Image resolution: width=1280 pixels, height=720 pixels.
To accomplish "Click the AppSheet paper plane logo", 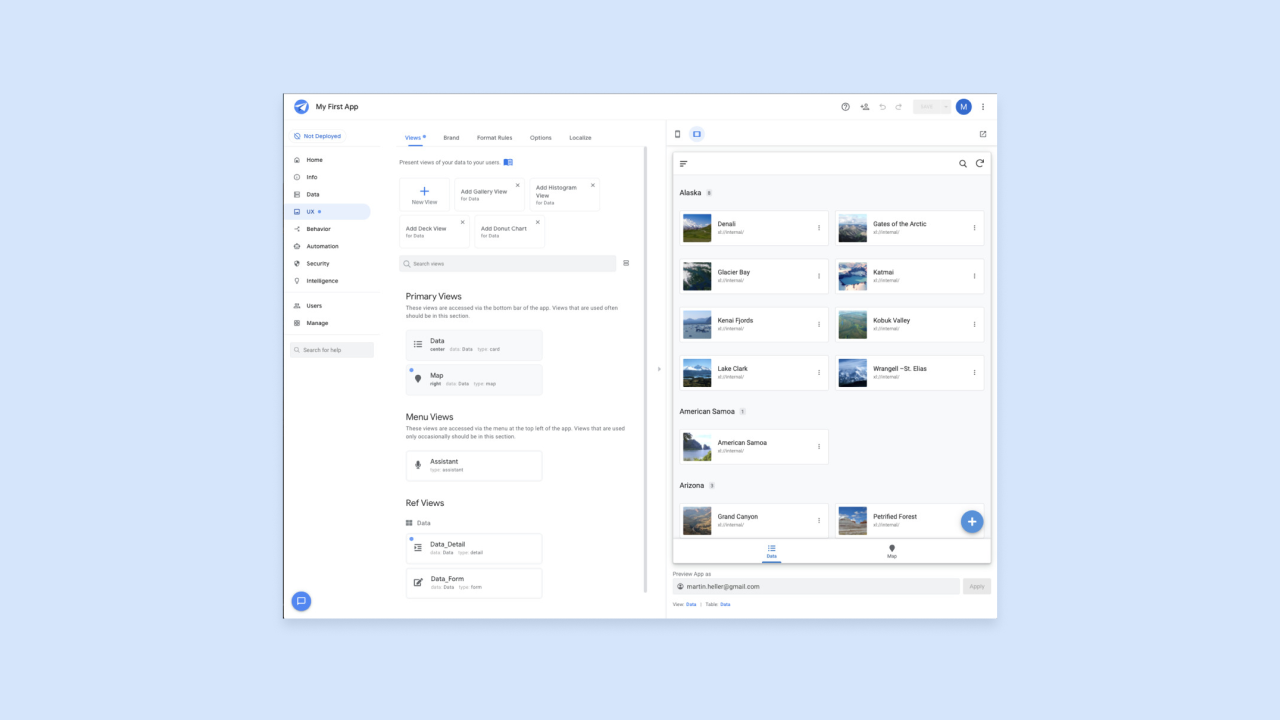I will (301, 107).
